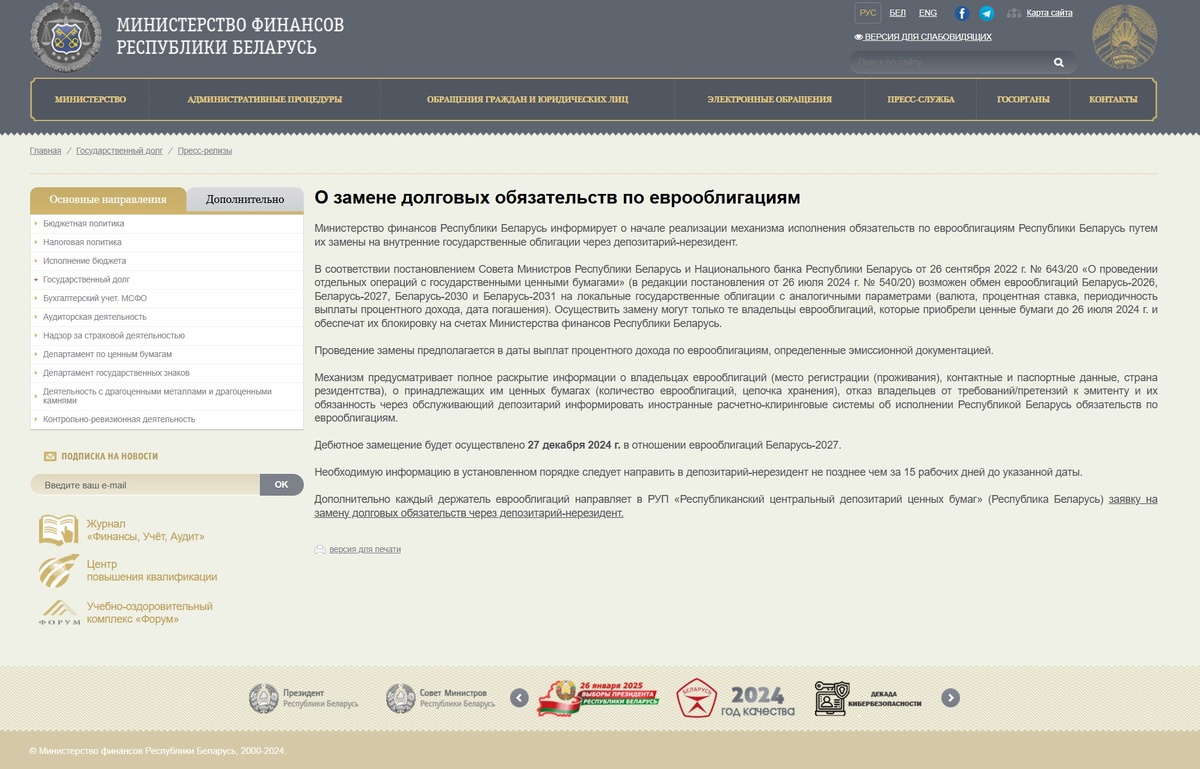Open the Карта сайта link
The width and height of the screenshot is (1200, 769).
pyautogui.click(x=1049, y=13)
